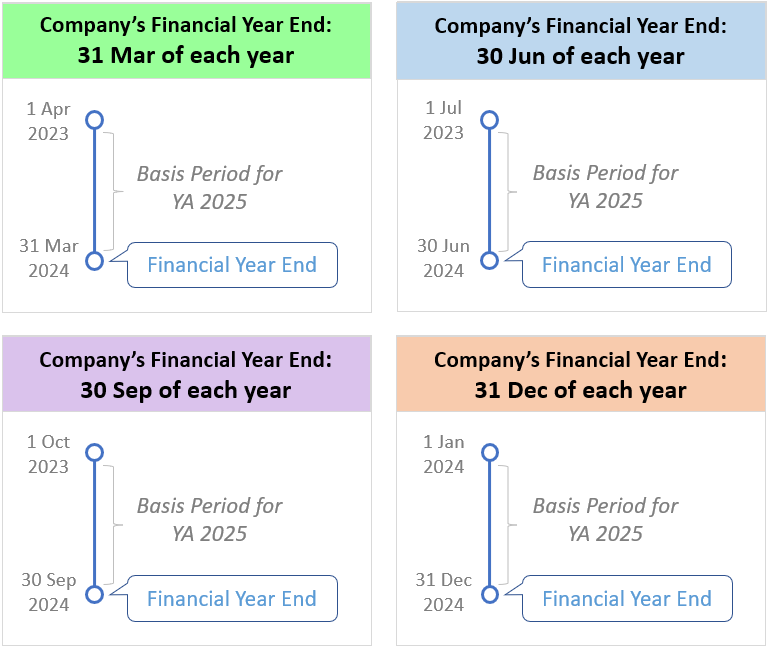Click Basis Period text in the 31 Mar panel
769x648 pixels.
209,187
